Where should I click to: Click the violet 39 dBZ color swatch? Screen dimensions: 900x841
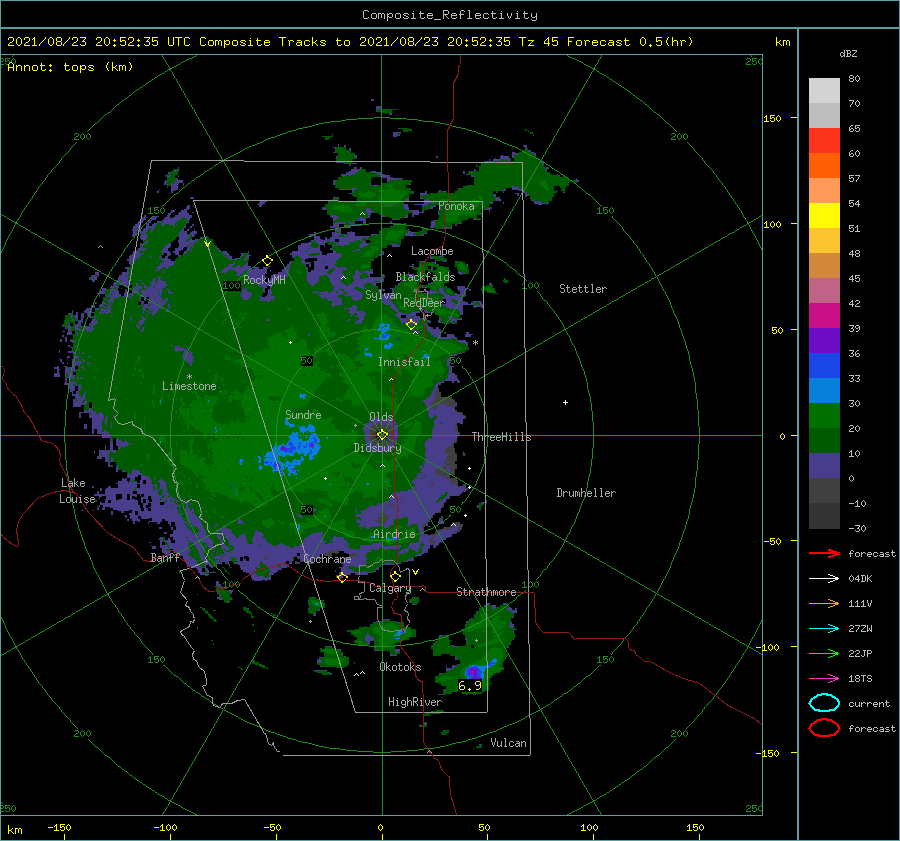click(824, 340)
